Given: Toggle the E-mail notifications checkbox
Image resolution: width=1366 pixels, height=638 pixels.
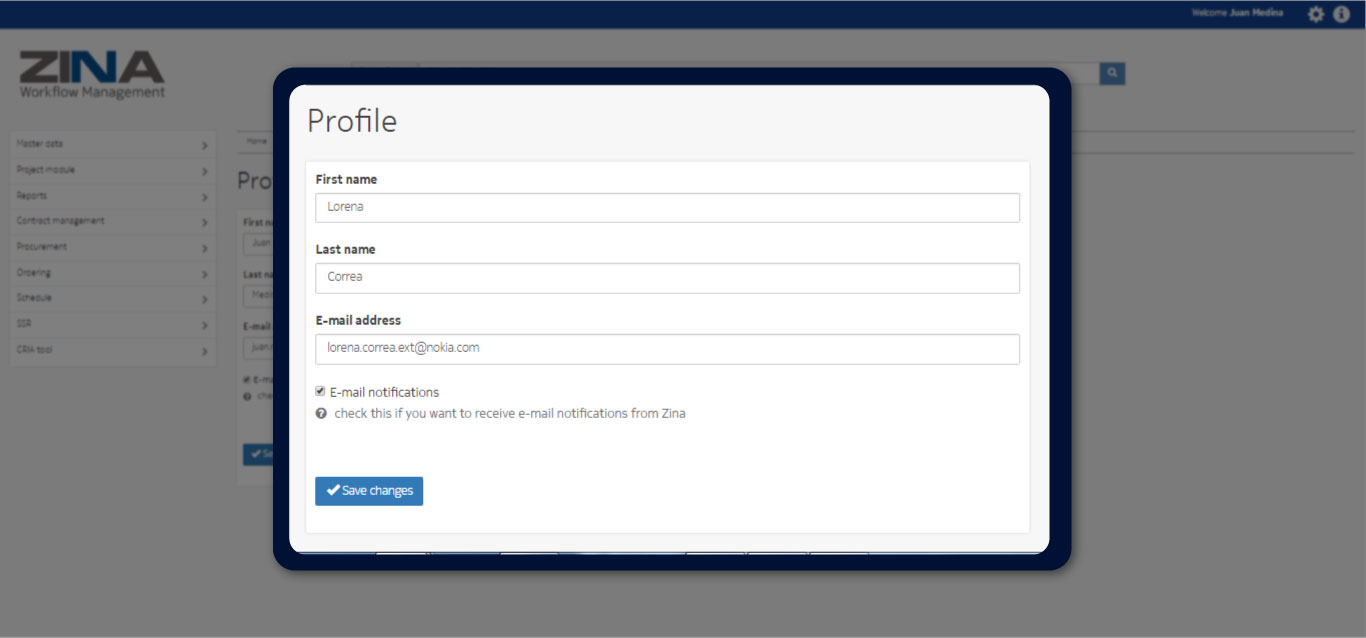Looking at the screenshot, I should (320, 391).
